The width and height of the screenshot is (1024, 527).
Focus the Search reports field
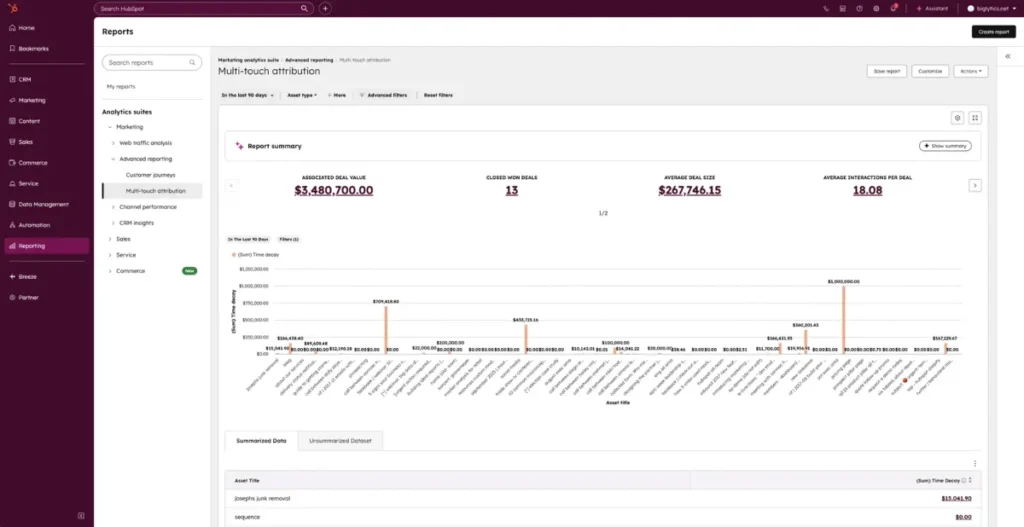tap(152, 63)
